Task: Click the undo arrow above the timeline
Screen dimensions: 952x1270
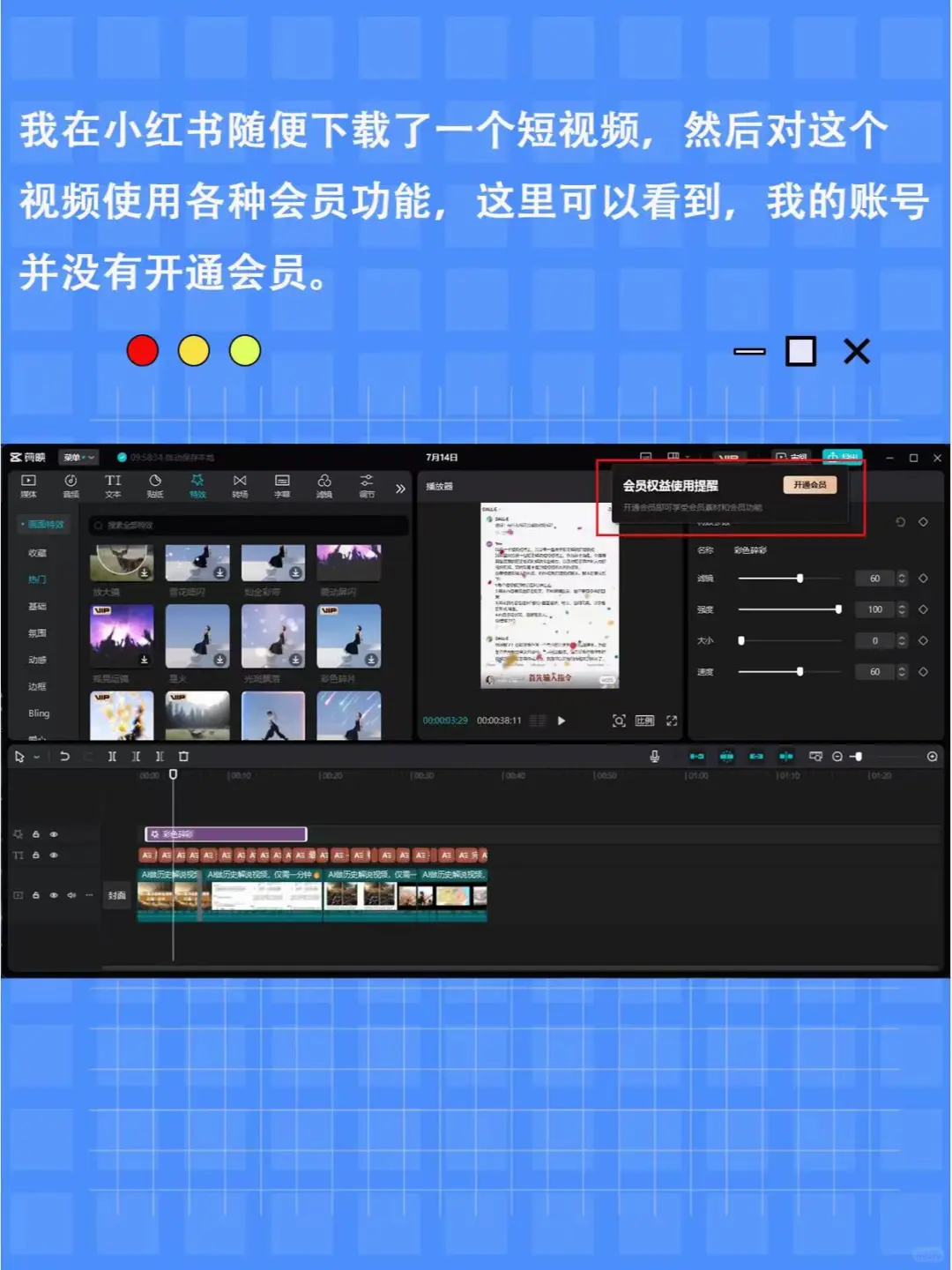Action: pos(65,756)
